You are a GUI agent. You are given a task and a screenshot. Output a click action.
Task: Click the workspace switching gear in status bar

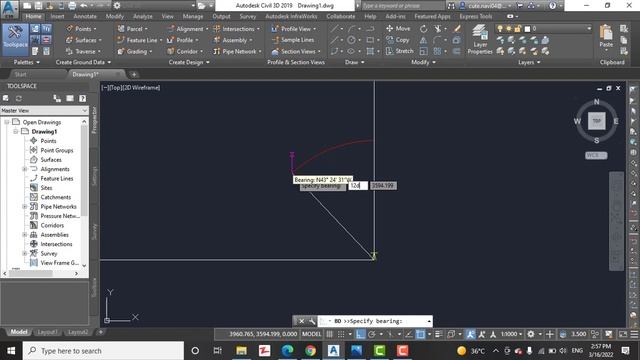(x=531, y=334)
